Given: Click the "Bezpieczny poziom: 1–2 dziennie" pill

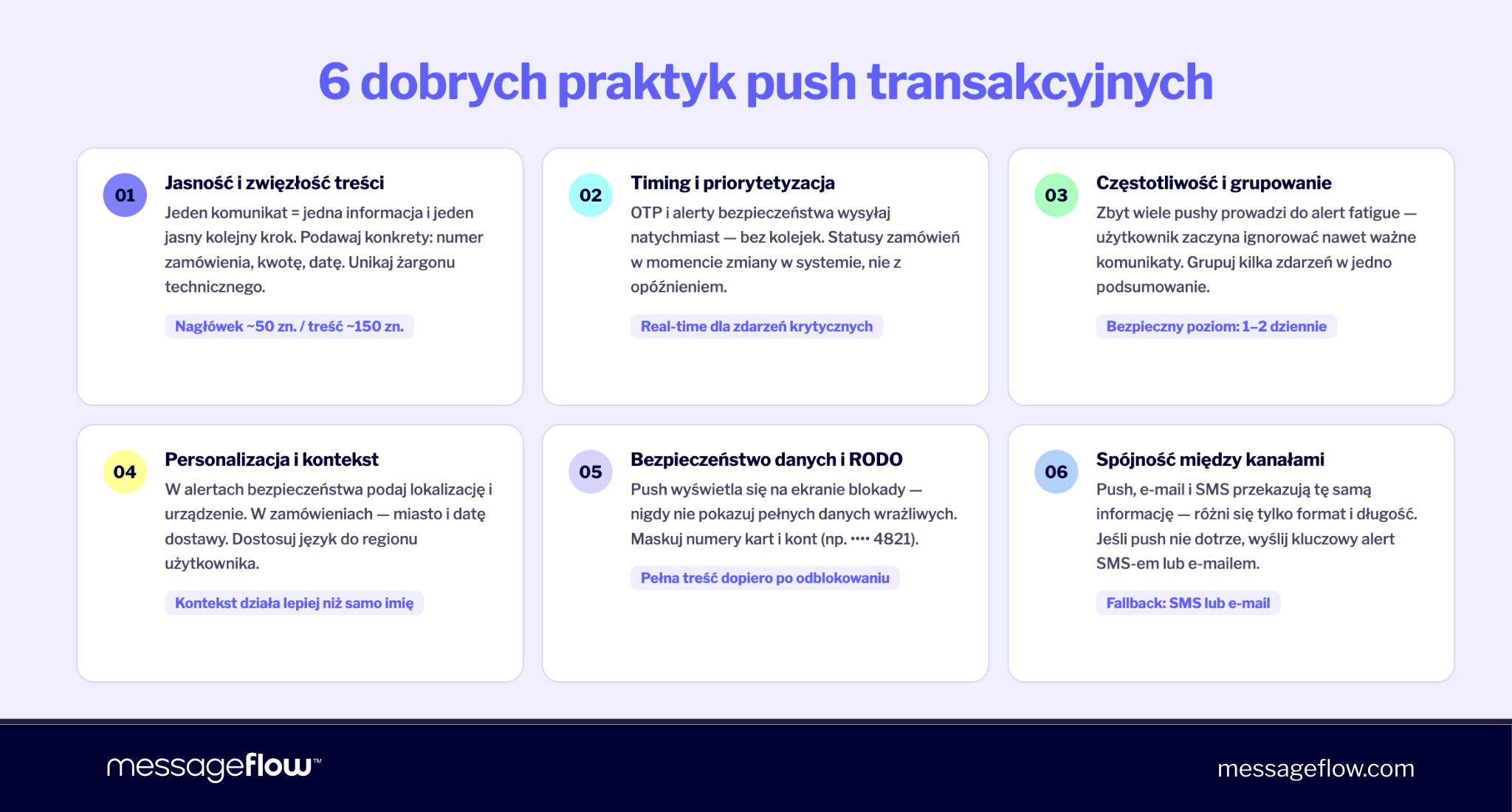Looking at the screenshot, I should click(1216, 326).
